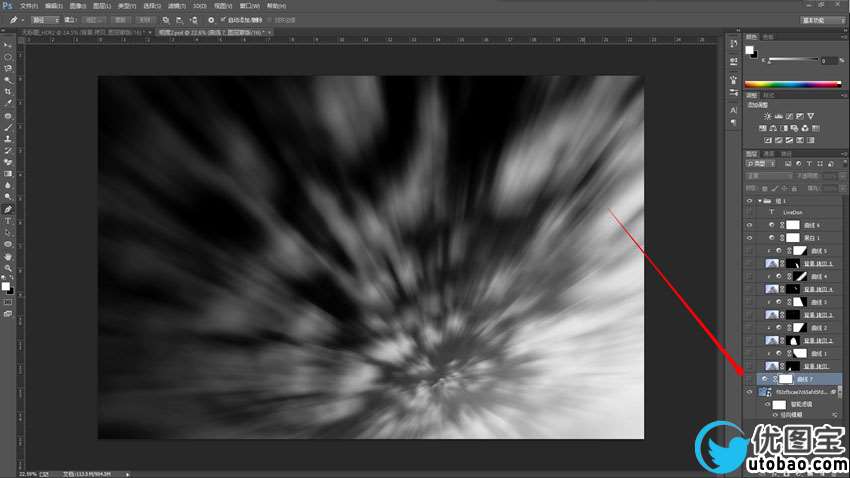Select the Horizontal Type tool
Screen dimensions: 850x478
click(8, 221)
